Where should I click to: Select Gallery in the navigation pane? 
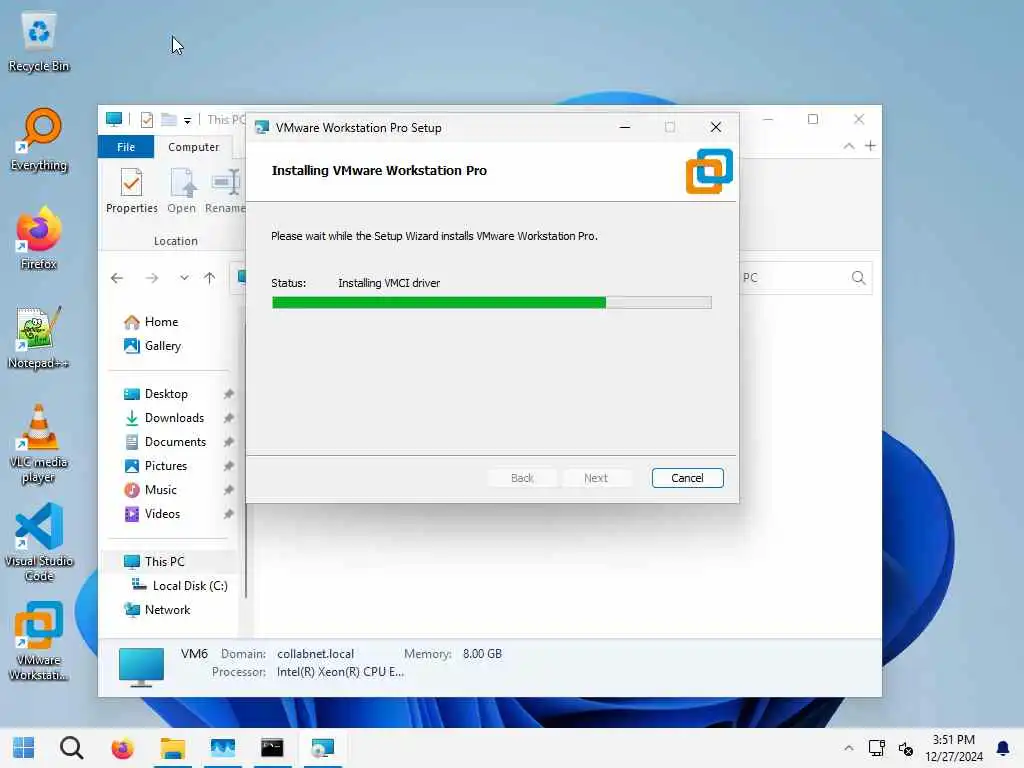[163, 346]
